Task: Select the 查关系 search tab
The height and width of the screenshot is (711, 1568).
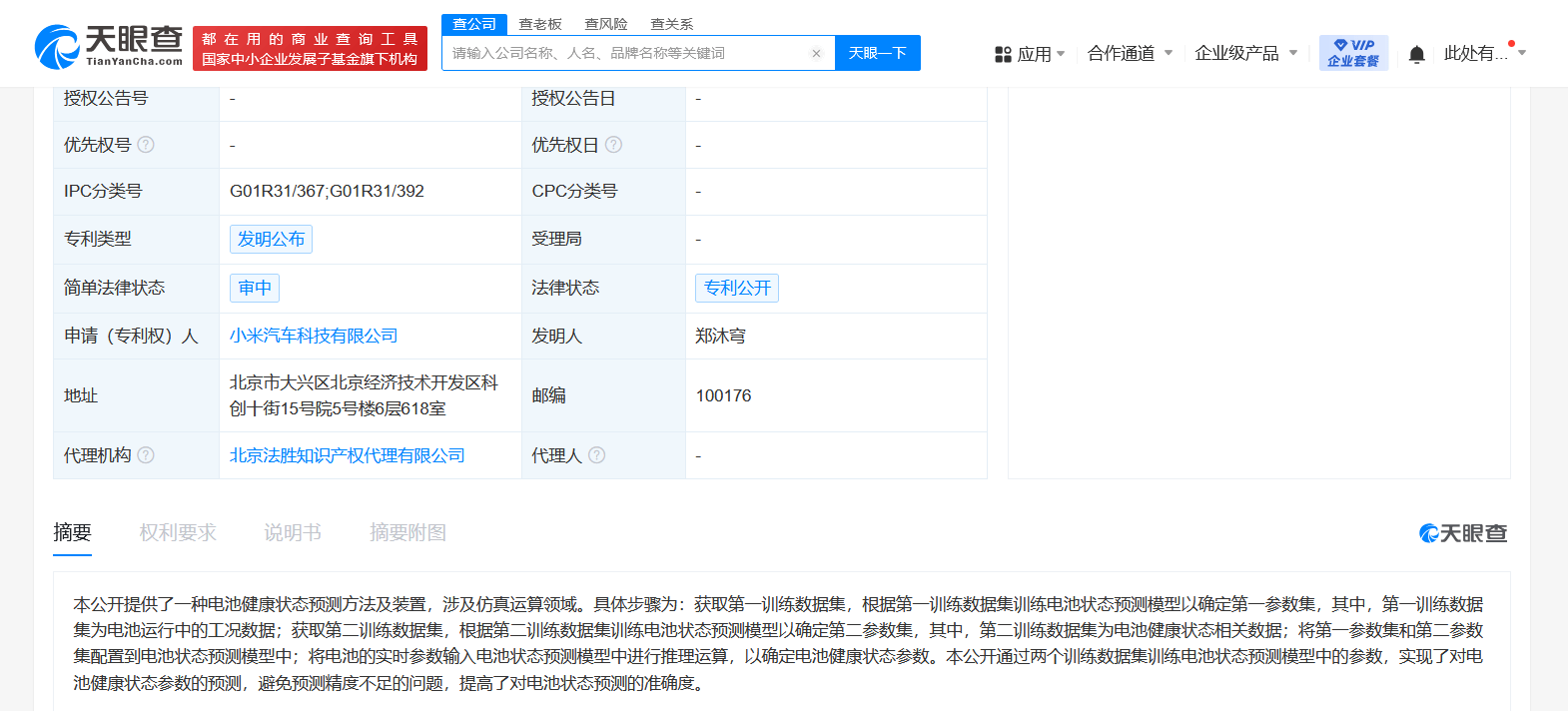Action: (x=672, y=24)
